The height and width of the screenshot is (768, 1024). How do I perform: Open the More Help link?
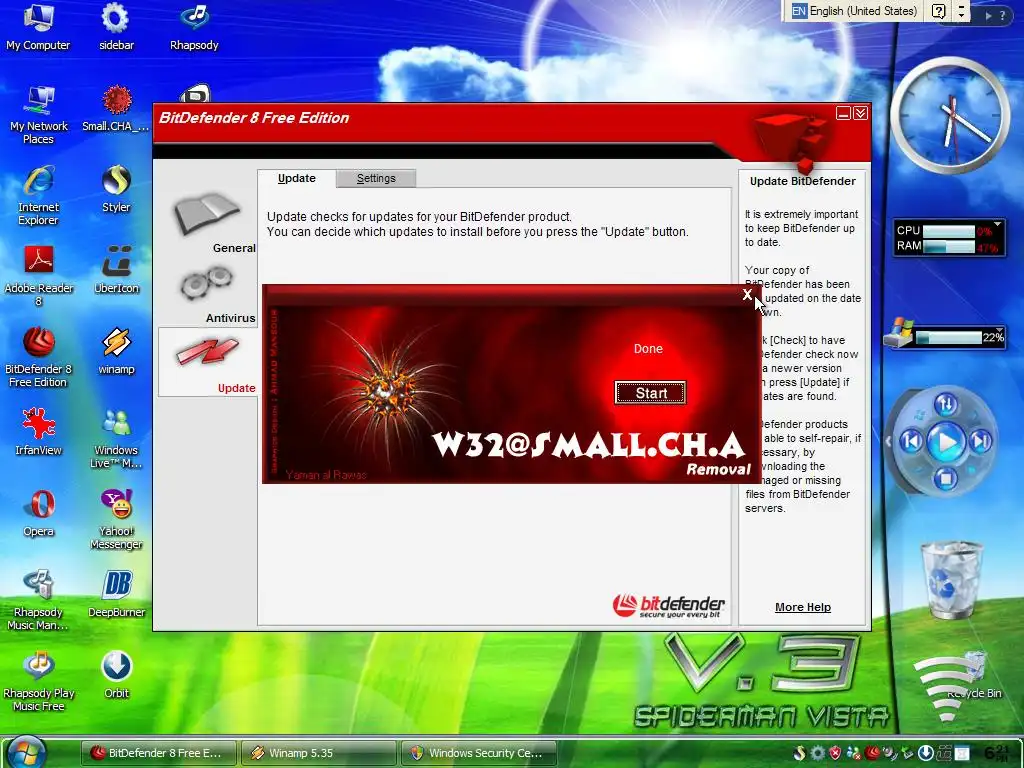point(803,607)
